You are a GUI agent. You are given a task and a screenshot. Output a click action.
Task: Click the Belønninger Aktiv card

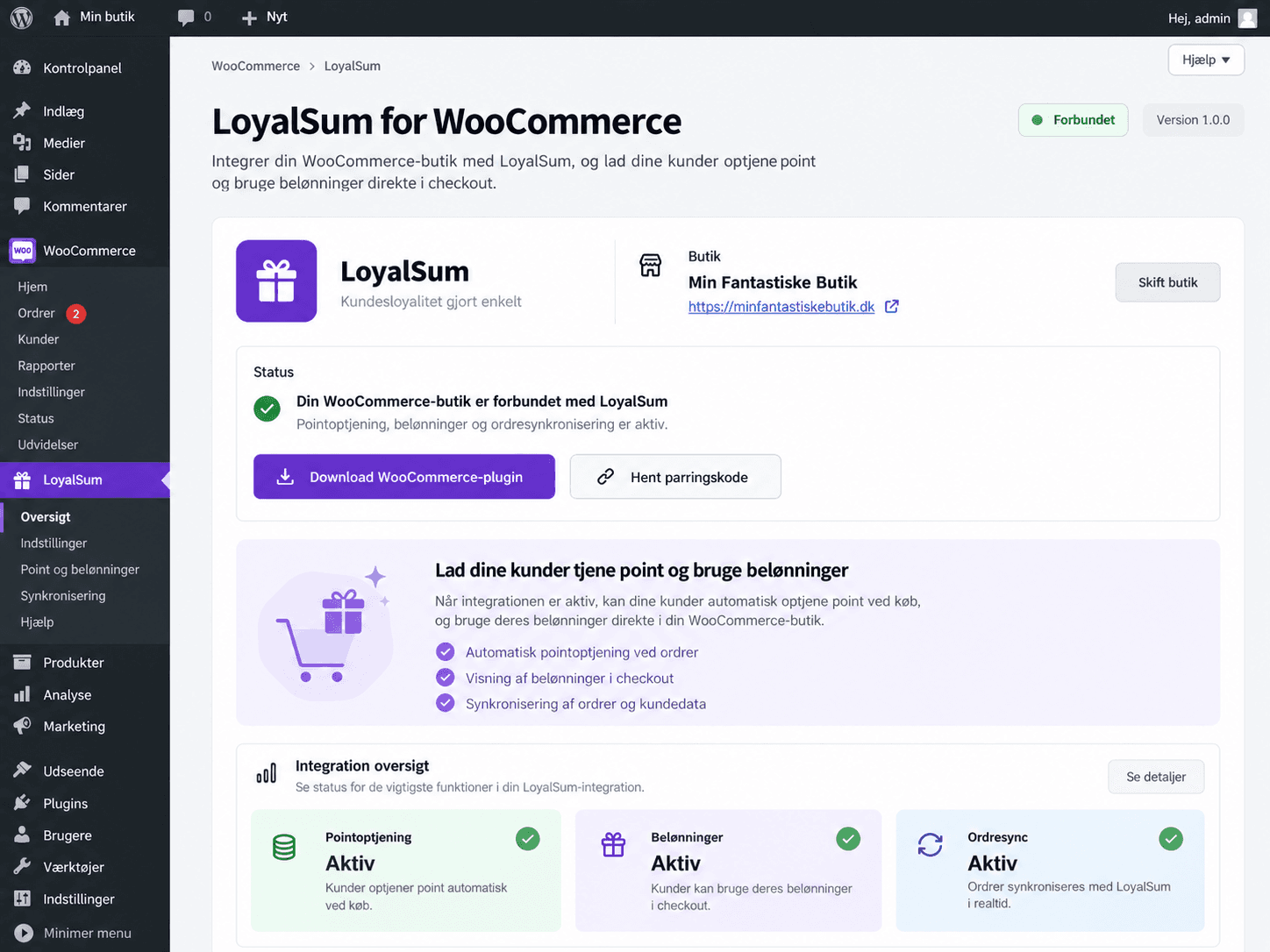click(x=728, y=870)
